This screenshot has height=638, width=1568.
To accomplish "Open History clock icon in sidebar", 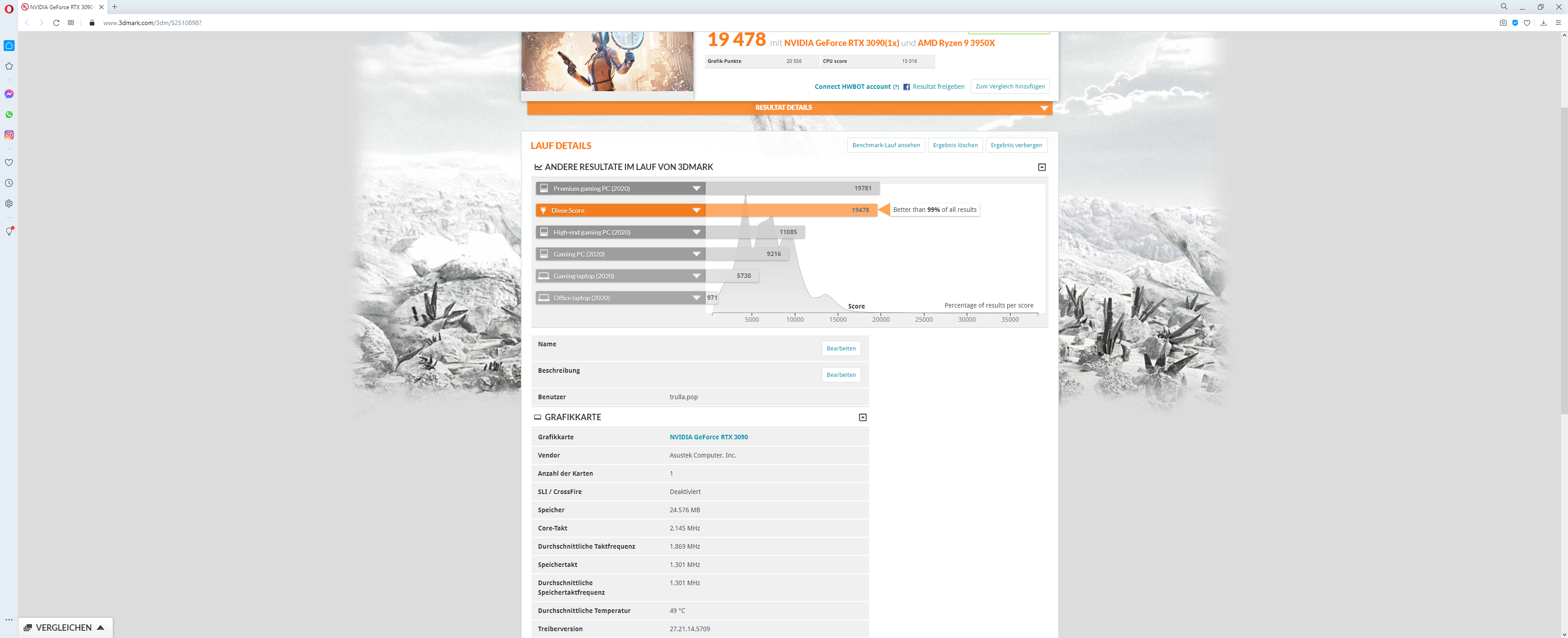I will point(9,183).
